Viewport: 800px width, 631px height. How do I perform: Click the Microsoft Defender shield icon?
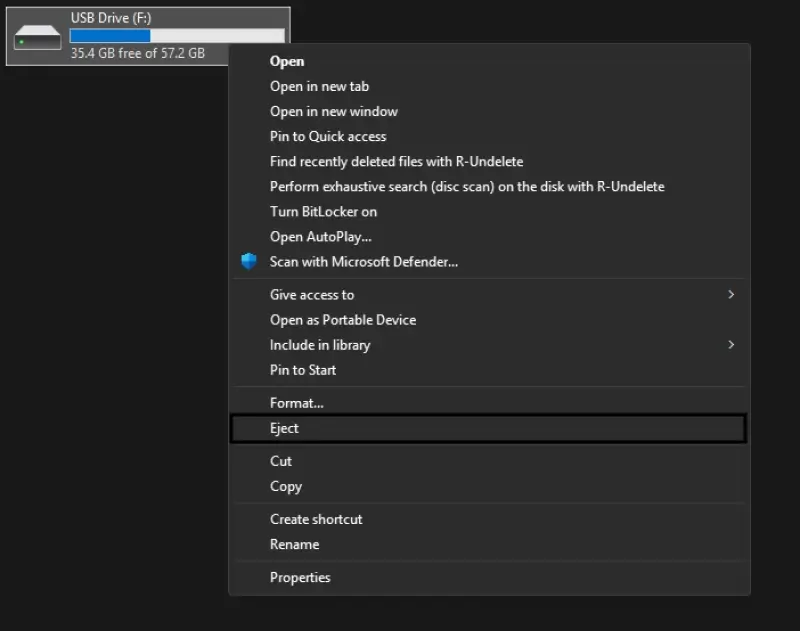point(248,261)
